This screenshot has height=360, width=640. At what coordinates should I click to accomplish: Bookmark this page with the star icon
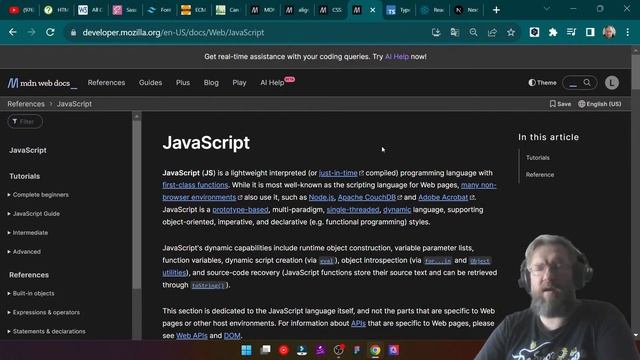pyautogui.click(x=511, y=33)
